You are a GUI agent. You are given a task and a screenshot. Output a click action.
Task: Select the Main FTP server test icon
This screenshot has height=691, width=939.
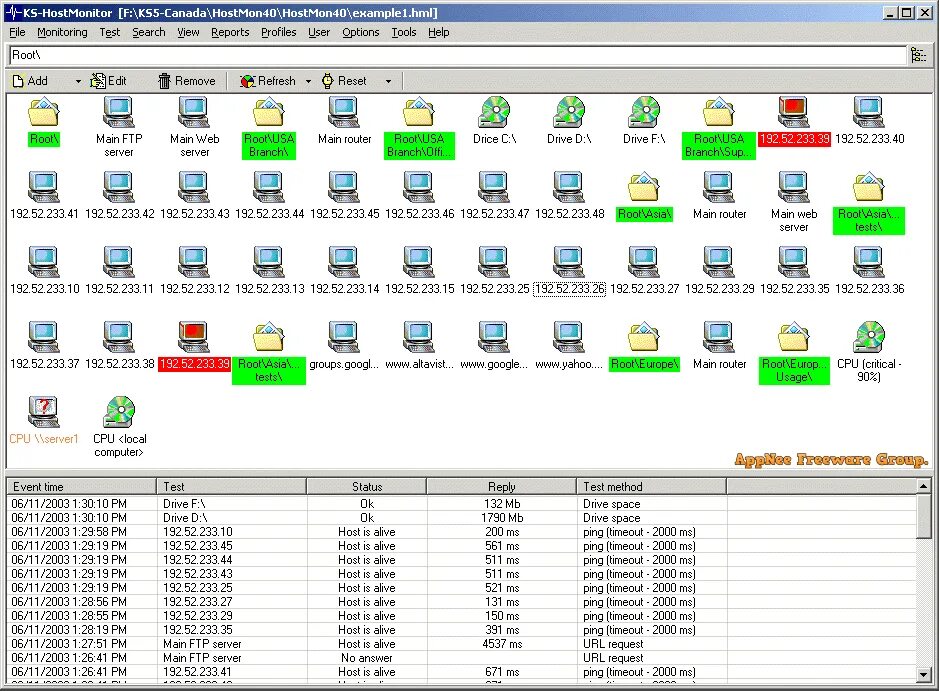click(x=119, y=113)
